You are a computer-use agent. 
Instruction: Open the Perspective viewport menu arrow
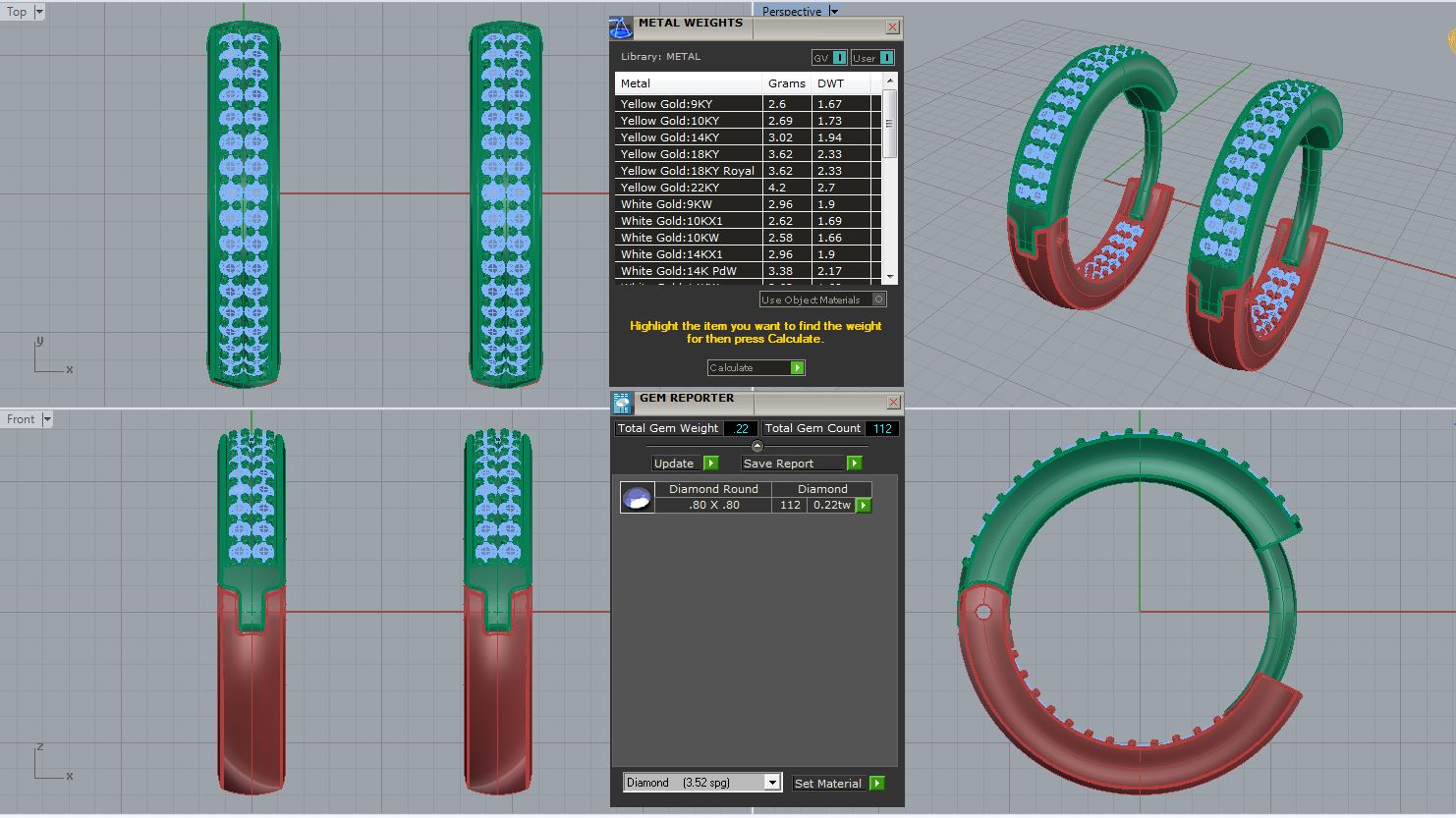tap(834, 11)
